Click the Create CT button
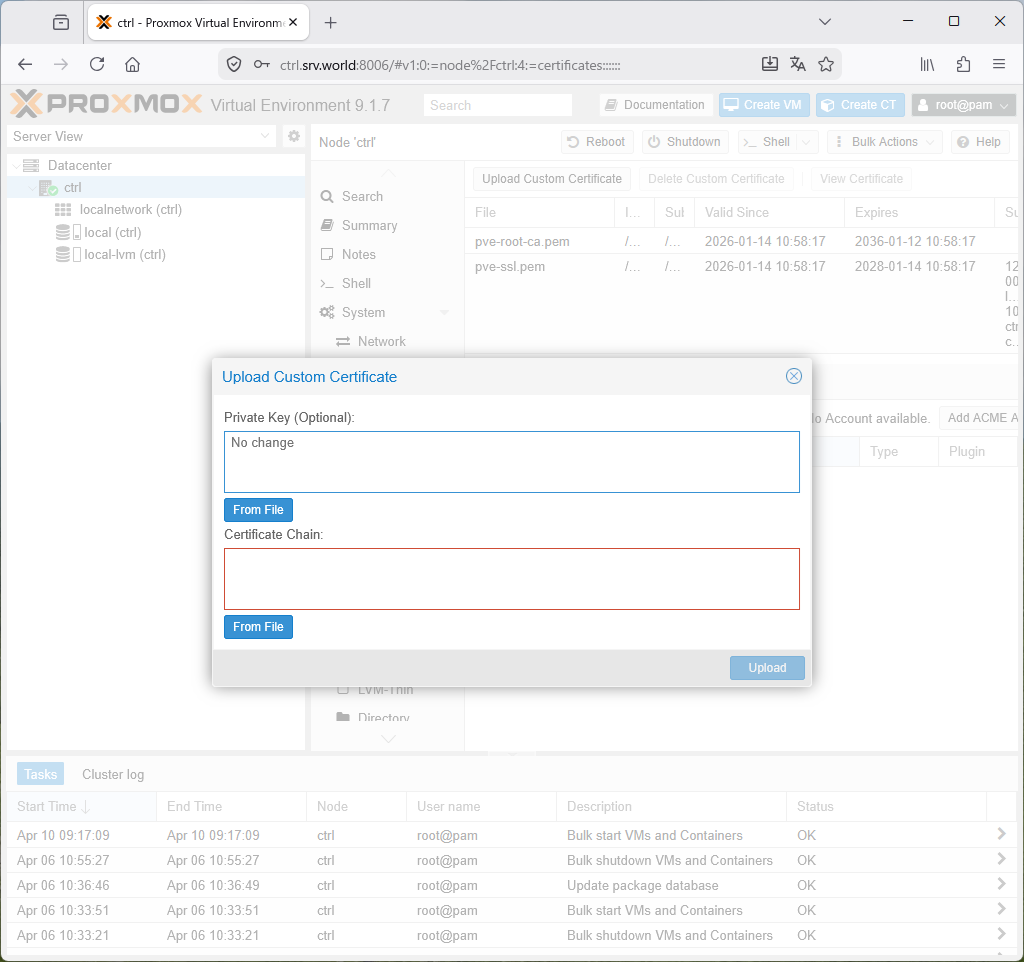 859,105
